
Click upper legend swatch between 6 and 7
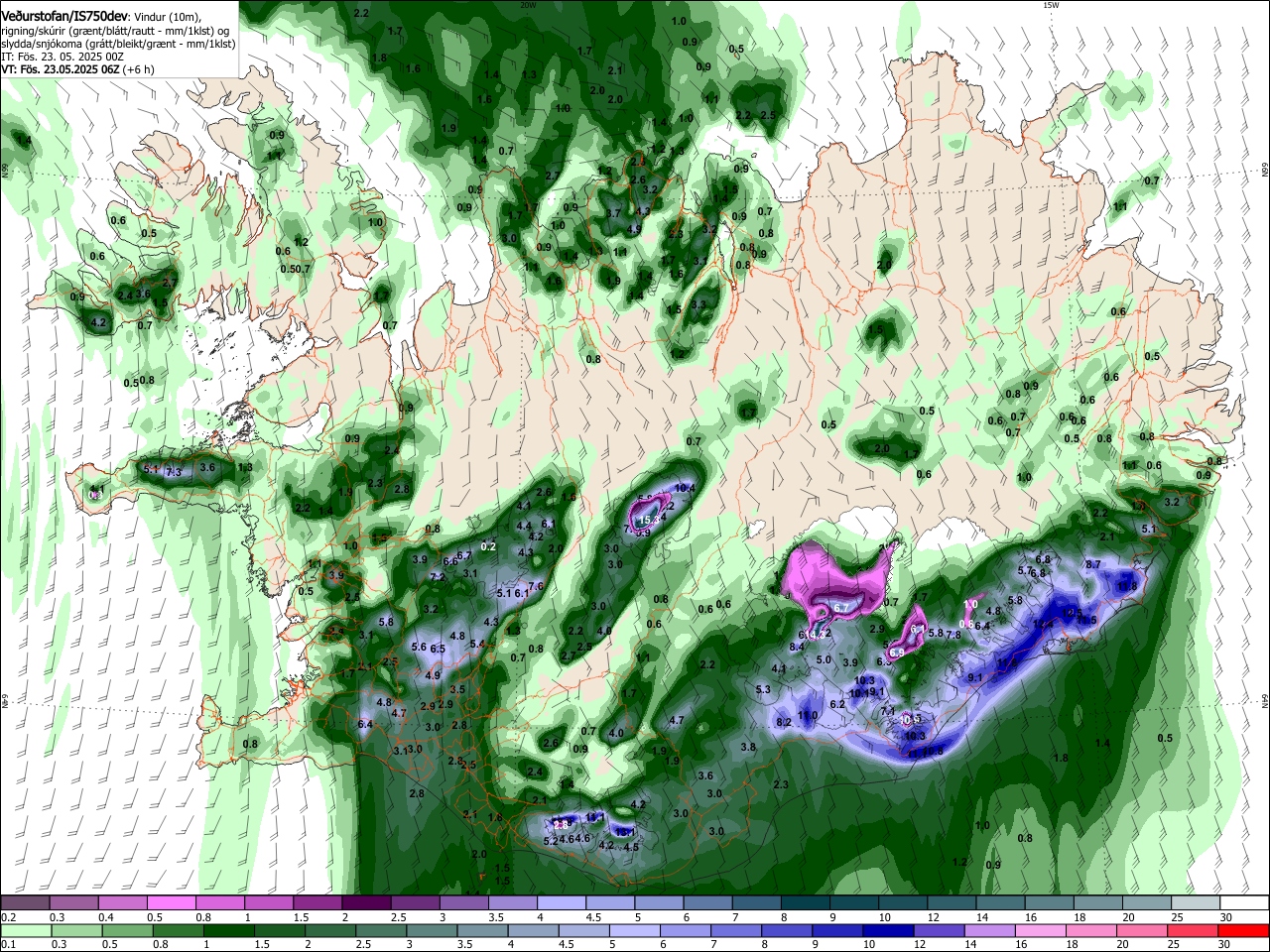point(706,902)
